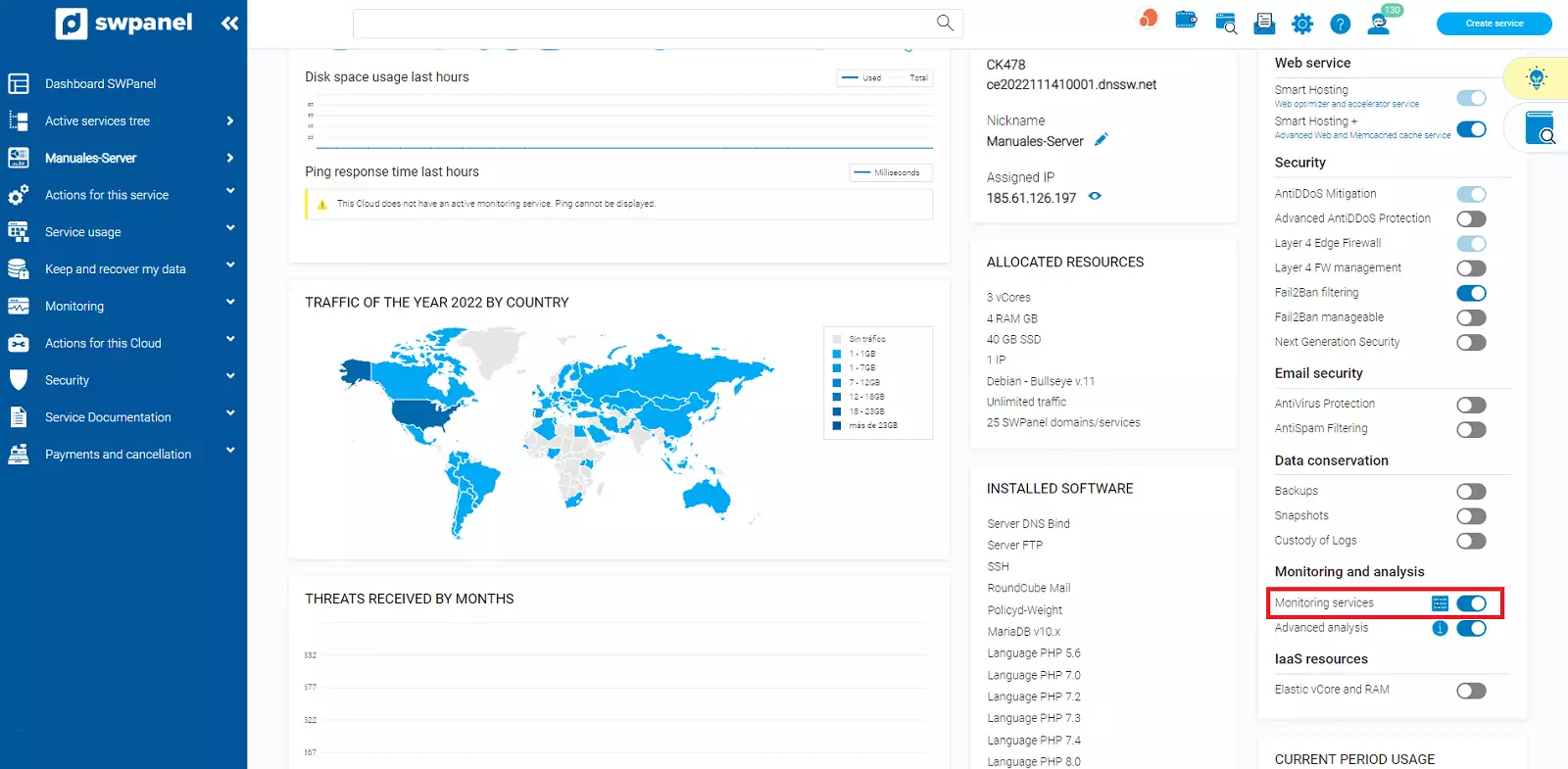Image resolution: width=1568 pixels, height=769 pixels.
Task: Click the Create service button
Action: (1494, 24)
